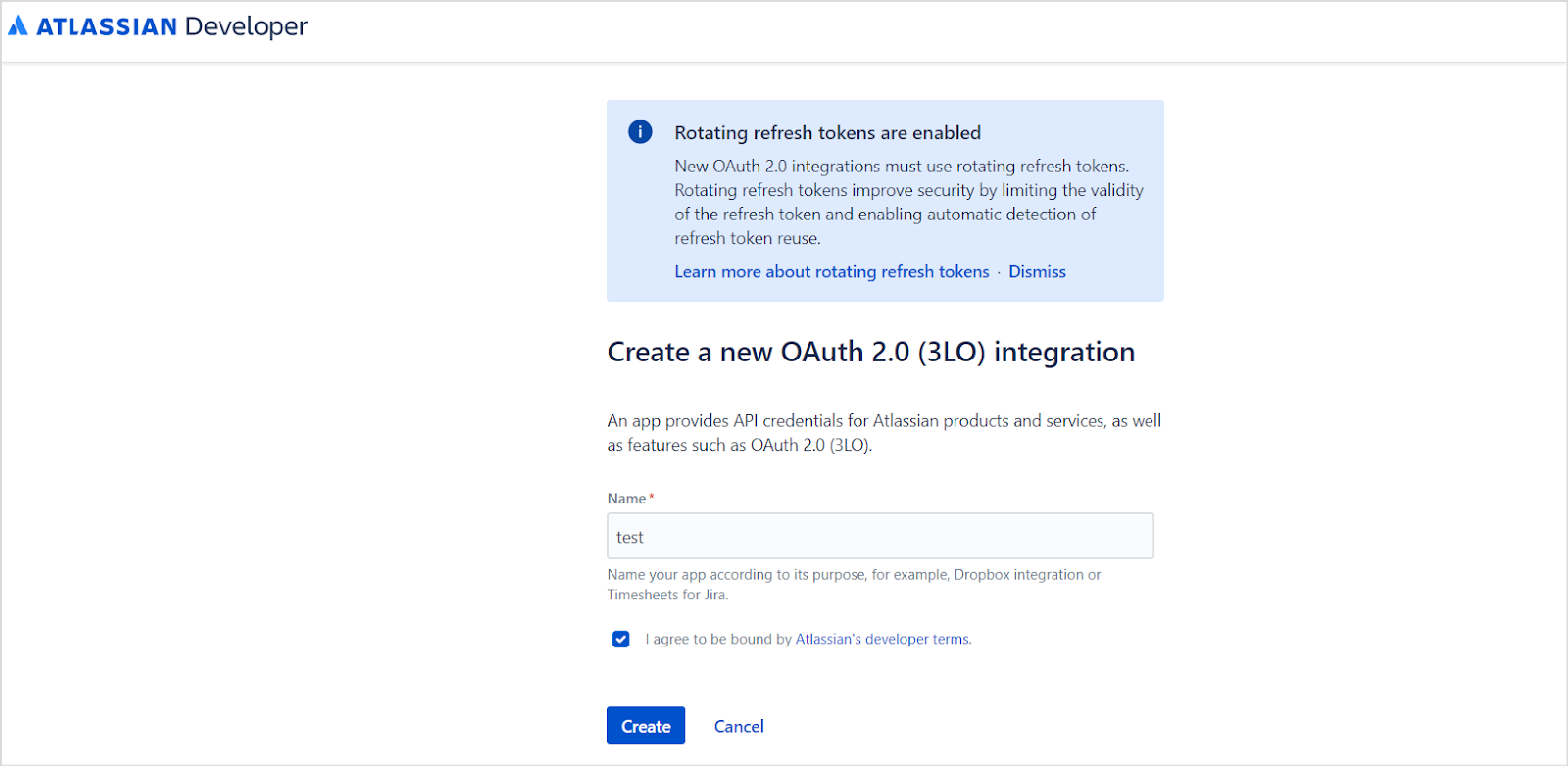This screenshot has height=766, width=1568.
Task: Dismiss the rotating refresh tokens notice
Action: click(x=1037, y=272)
